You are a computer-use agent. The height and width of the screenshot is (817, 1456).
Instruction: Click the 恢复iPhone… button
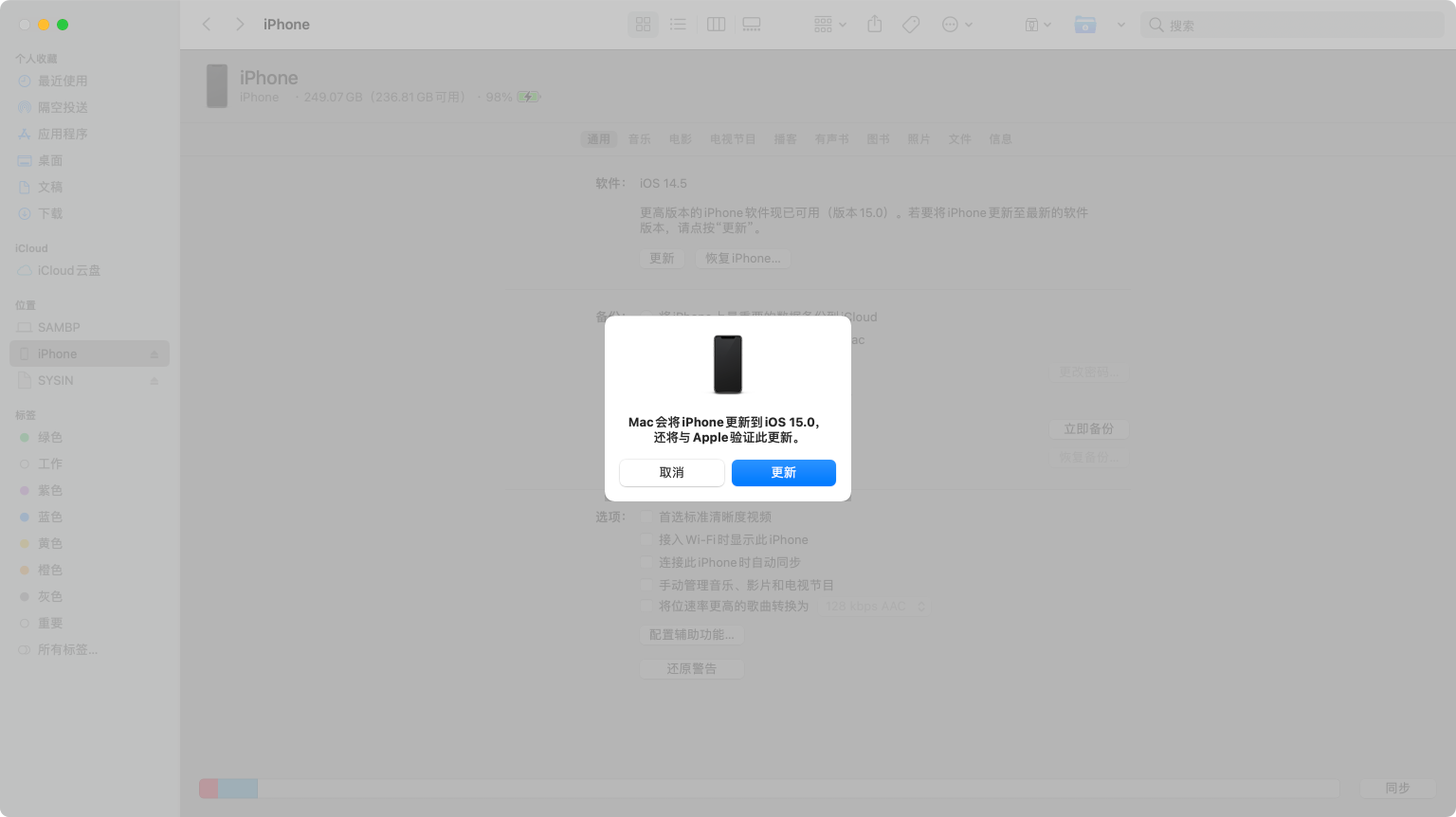743,259
